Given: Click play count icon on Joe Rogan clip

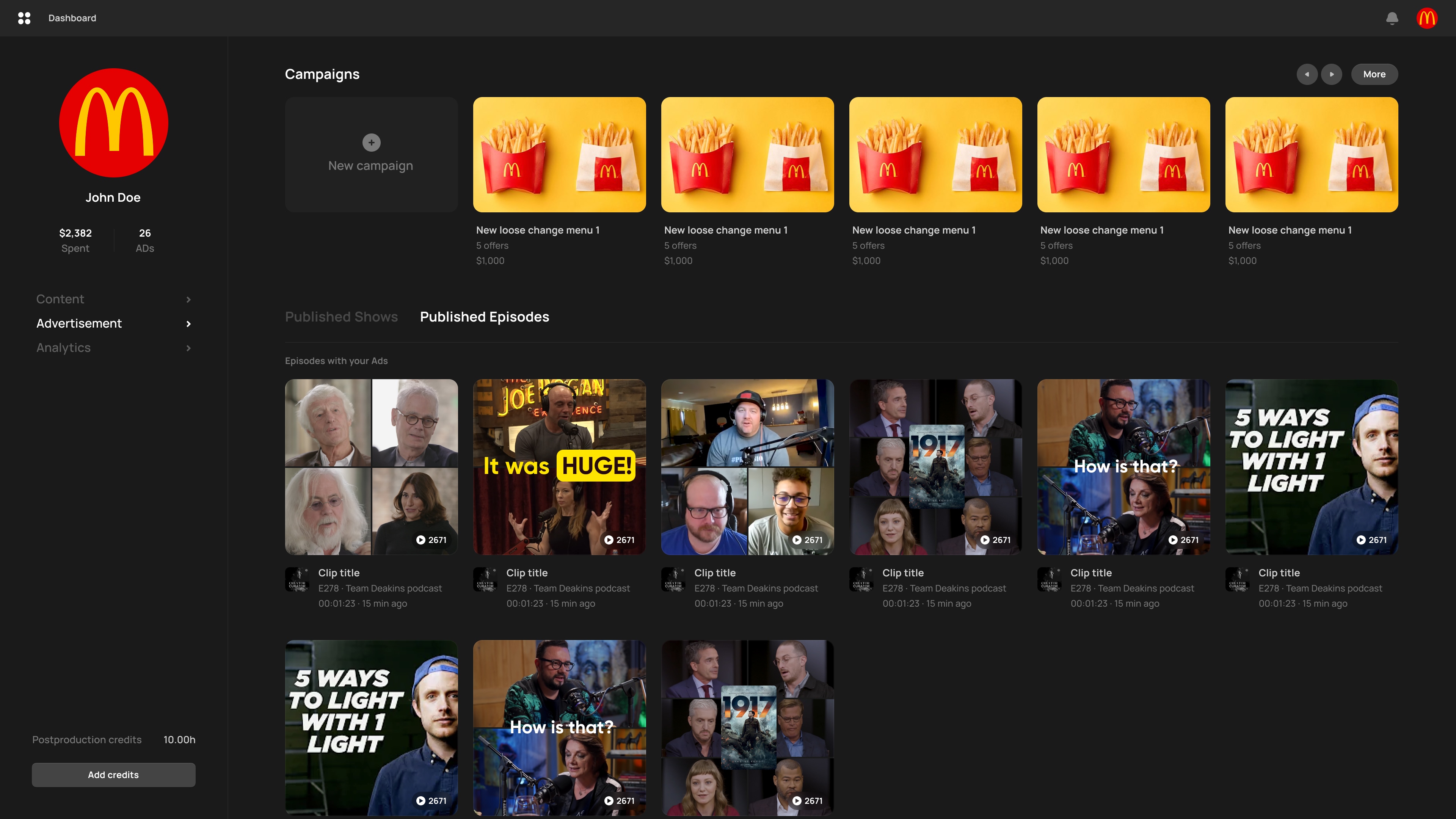Looking at the screenshot, I should click(609, 540).
